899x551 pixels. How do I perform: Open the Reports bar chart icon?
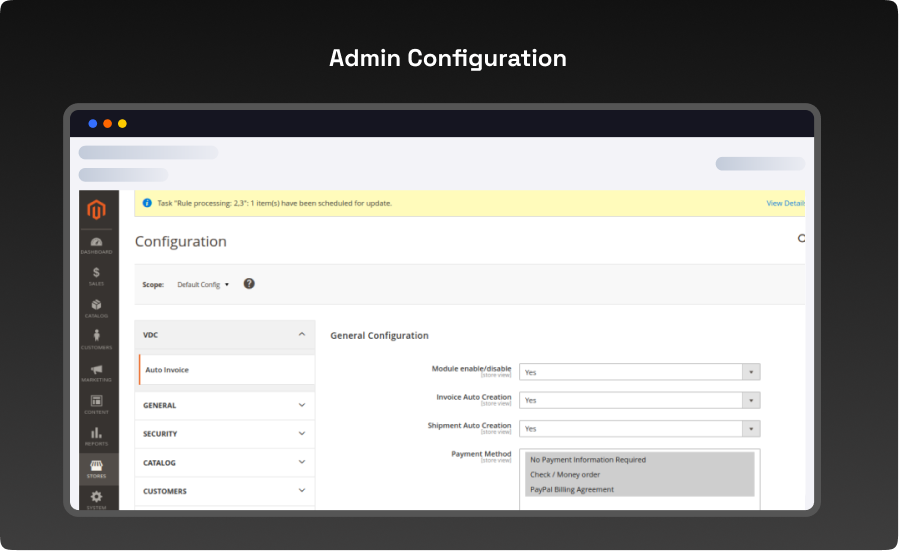click(96, 435)
